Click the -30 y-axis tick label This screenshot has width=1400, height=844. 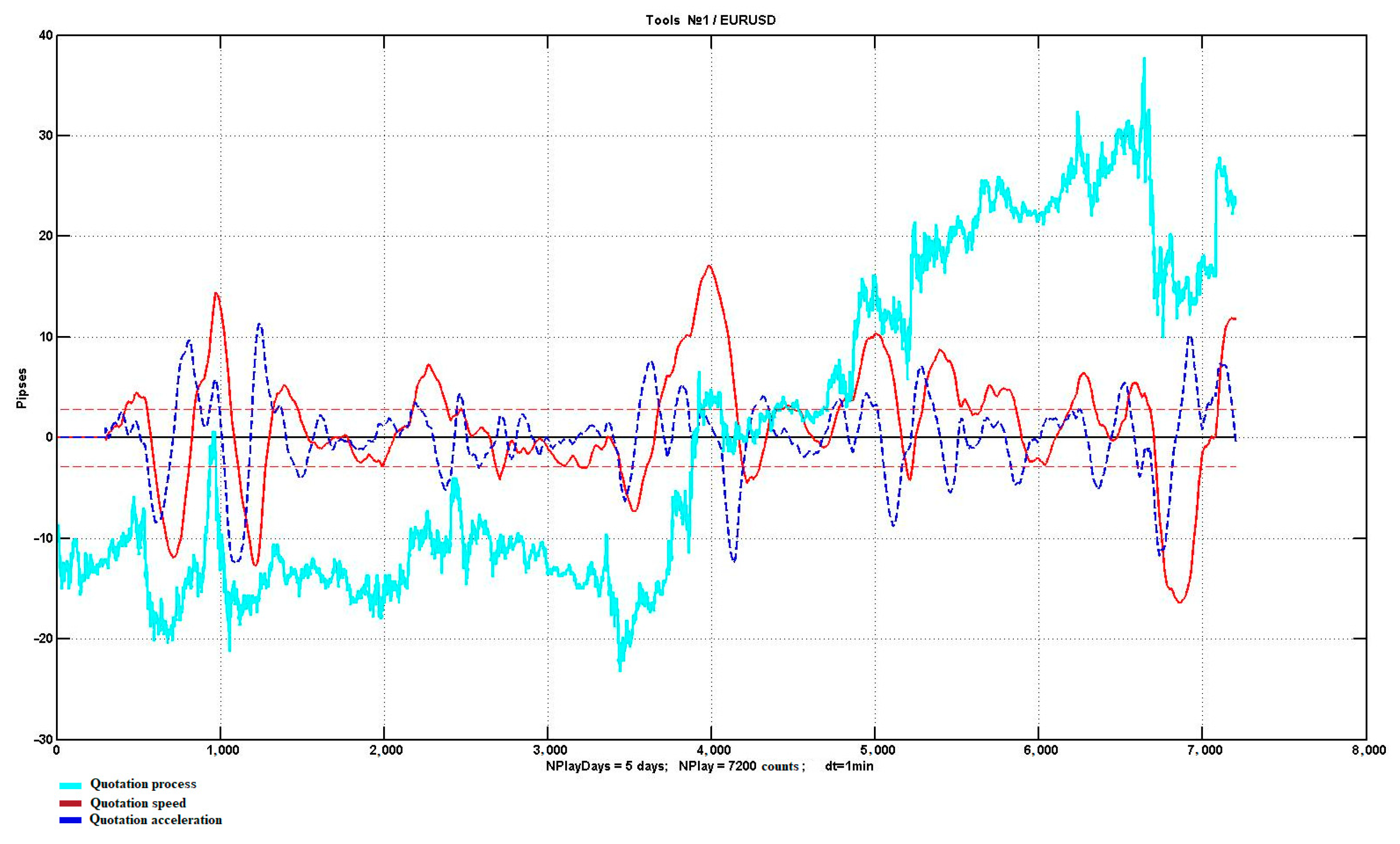(43, 739)
